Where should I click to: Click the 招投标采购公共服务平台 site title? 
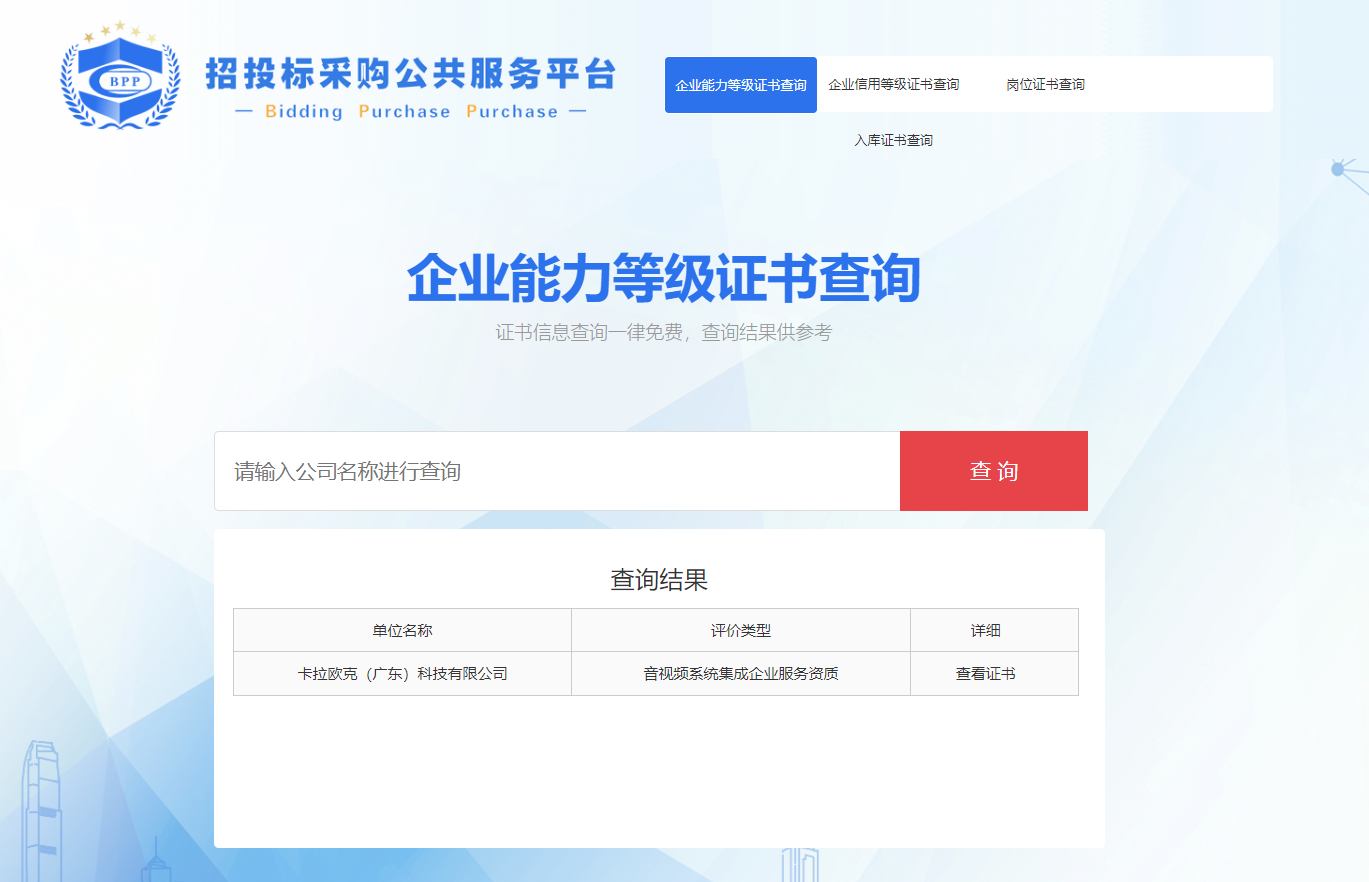click(410, 74)
